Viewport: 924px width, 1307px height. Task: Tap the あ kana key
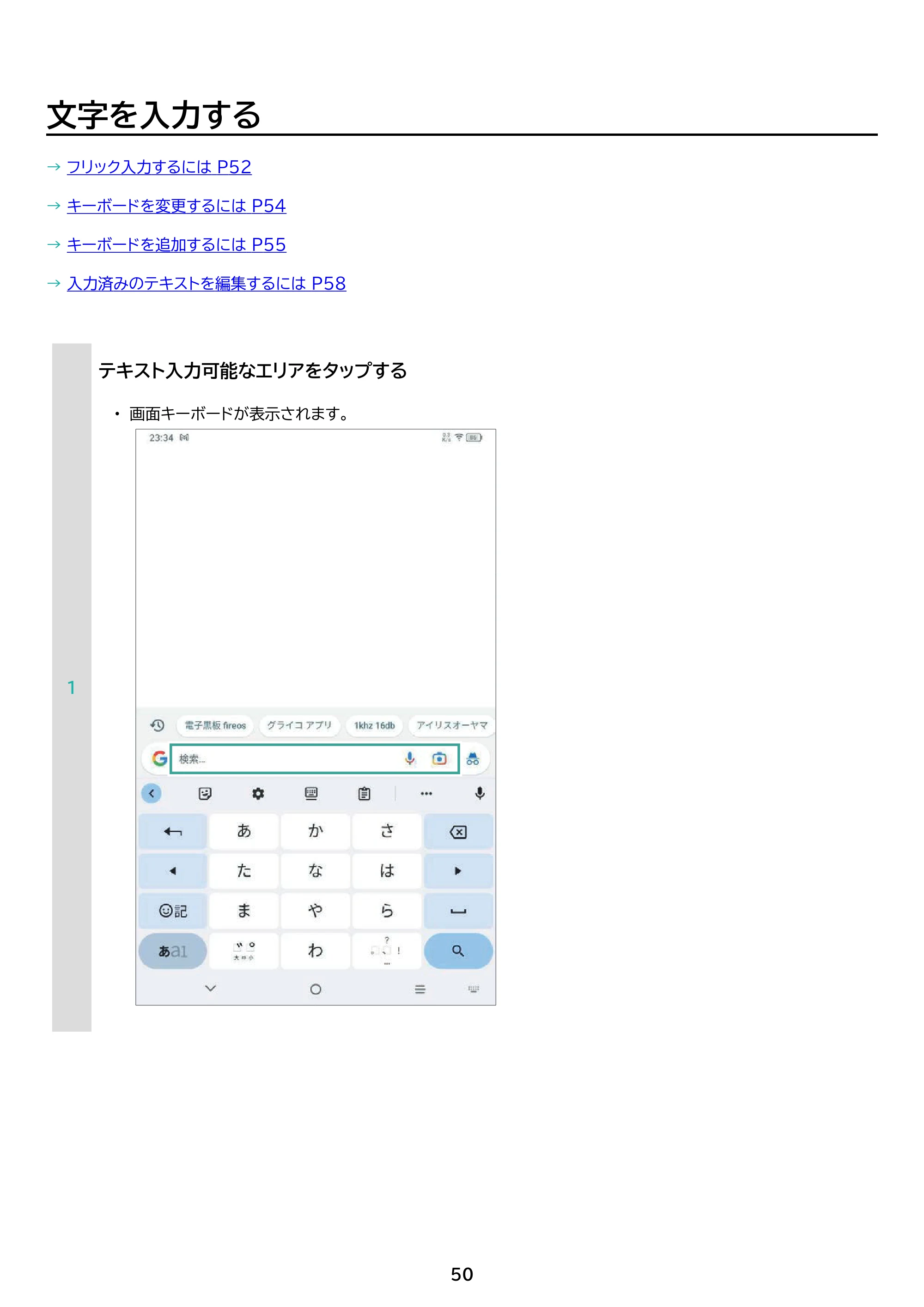(243, 832)
